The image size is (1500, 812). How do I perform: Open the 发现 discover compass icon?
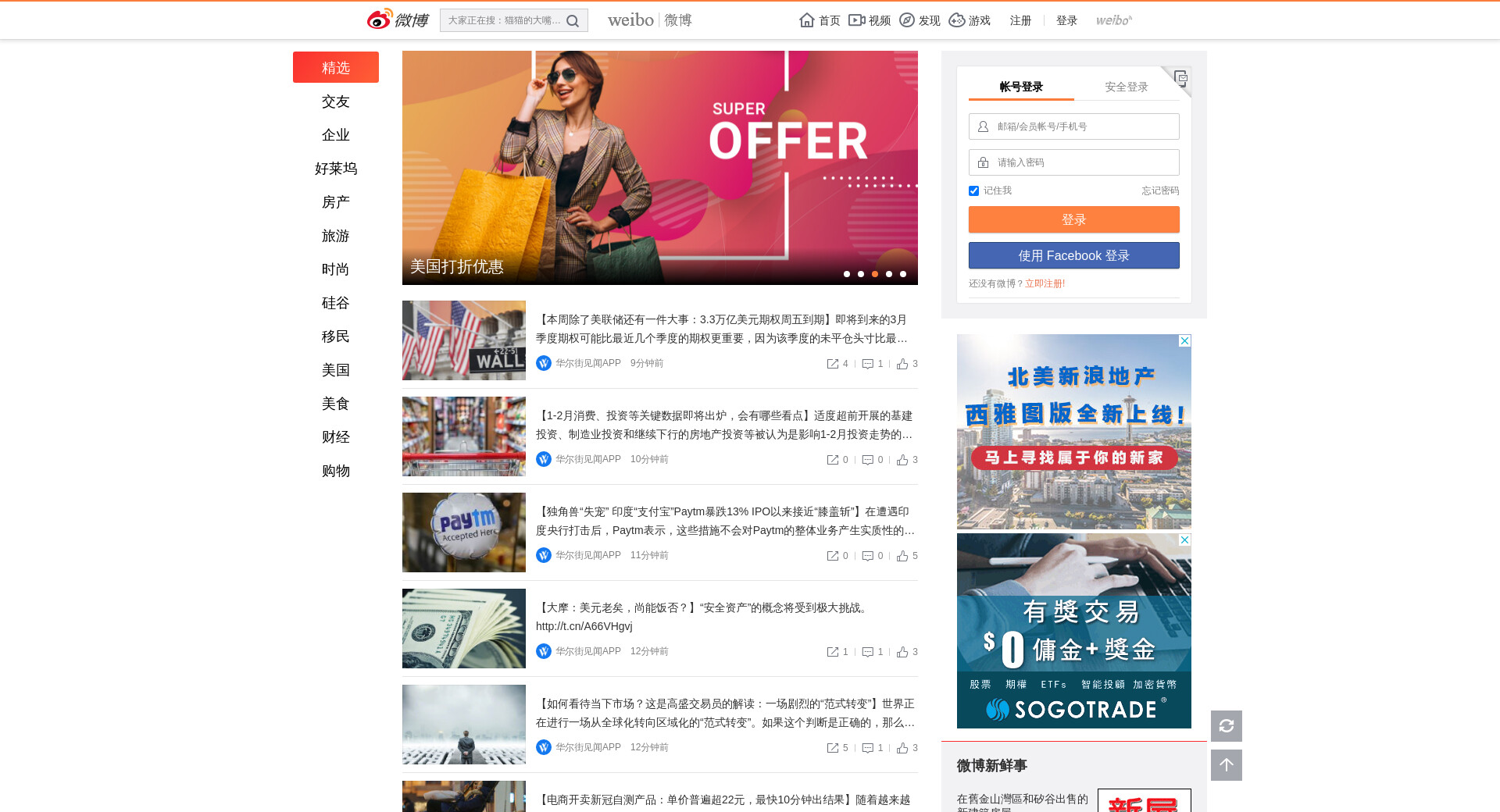tap(907, 20)
